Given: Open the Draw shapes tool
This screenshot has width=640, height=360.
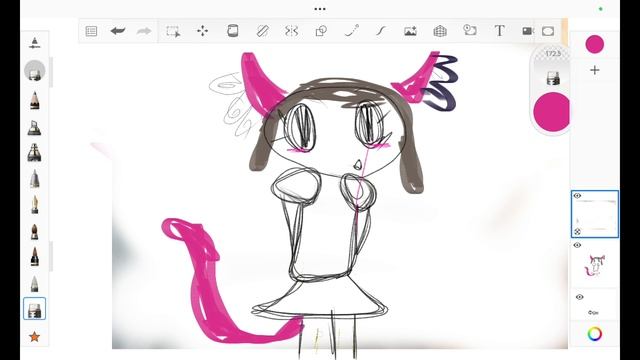Looking at the screenshot, I should [x=321, y=31].
